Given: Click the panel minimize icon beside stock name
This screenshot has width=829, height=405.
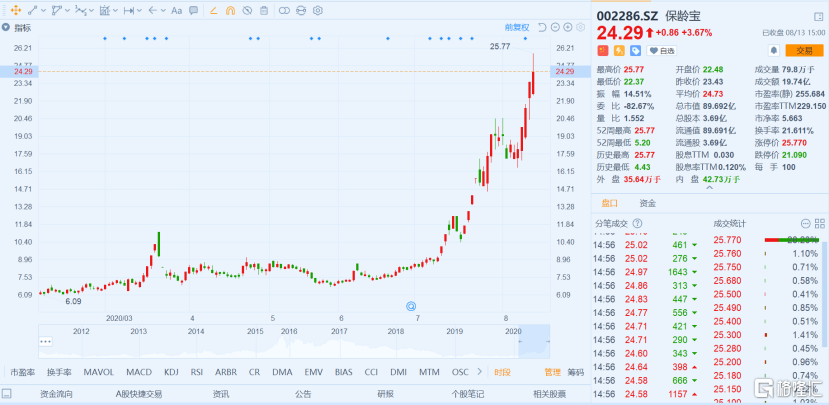Looking at the screenshot, I should [x=820, y=16].
